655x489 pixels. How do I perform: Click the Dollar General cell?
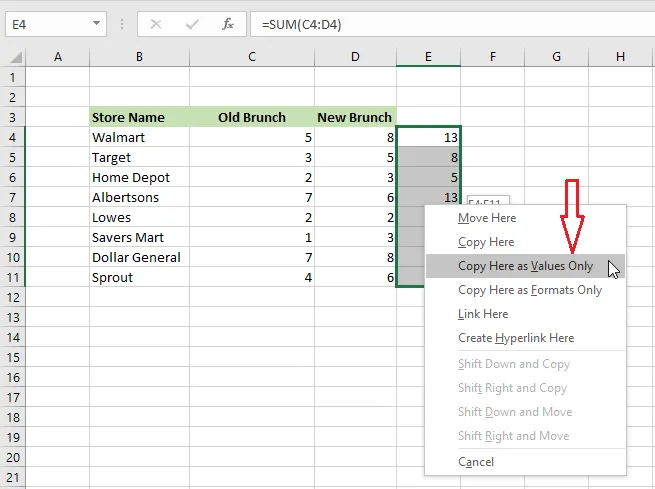(140, 258)
